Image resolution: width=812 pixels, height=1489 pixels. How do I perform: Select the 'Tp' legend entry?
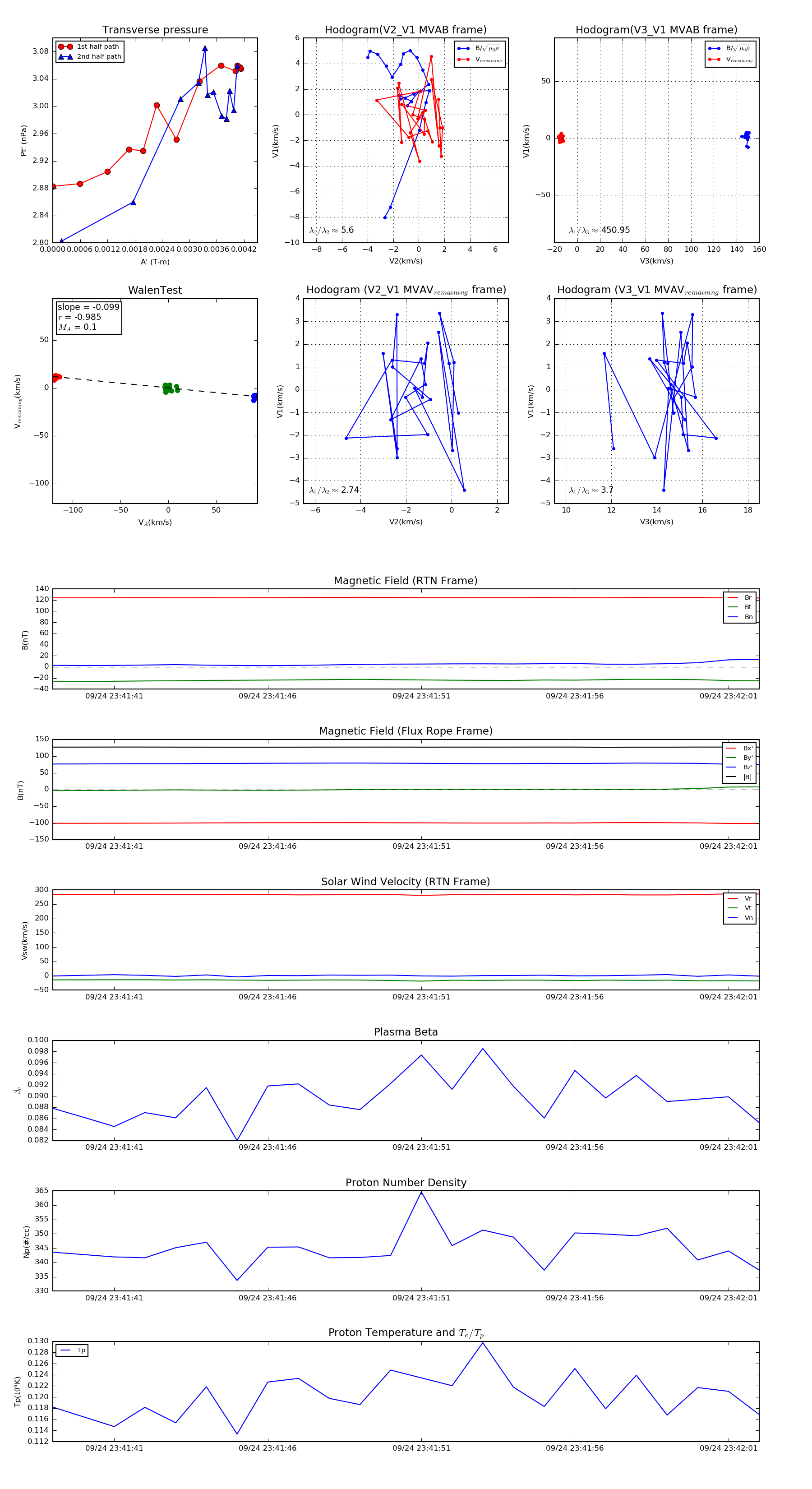[73, 1351]
